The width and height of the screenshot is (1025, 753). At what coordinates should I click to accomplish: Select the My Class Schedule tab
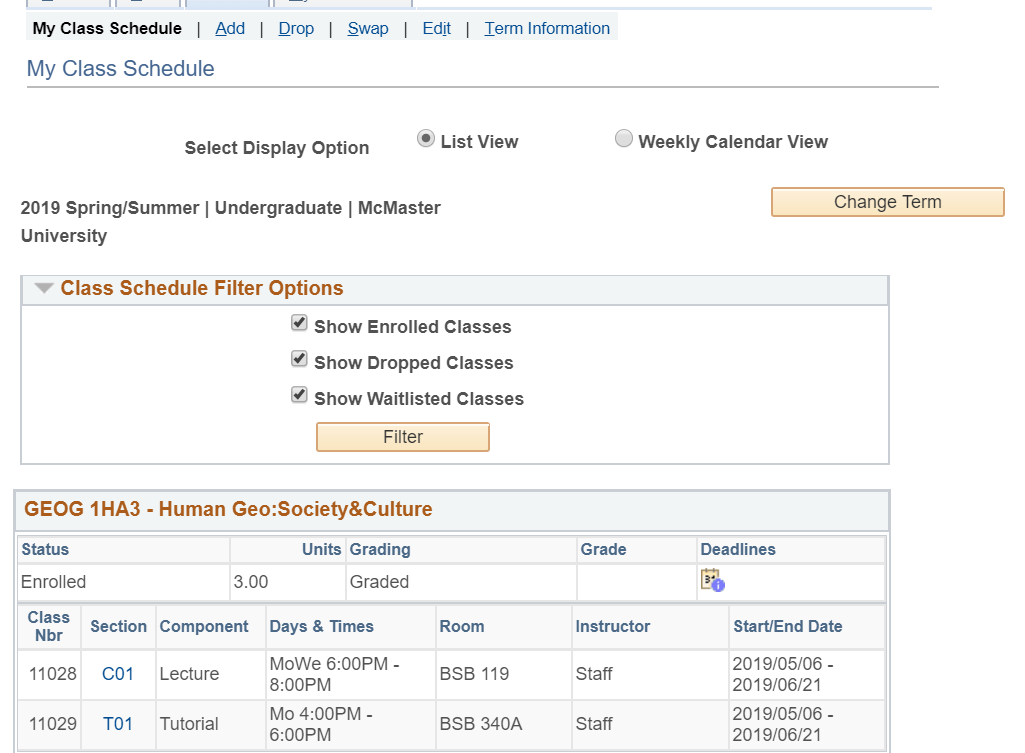point(107,28)
